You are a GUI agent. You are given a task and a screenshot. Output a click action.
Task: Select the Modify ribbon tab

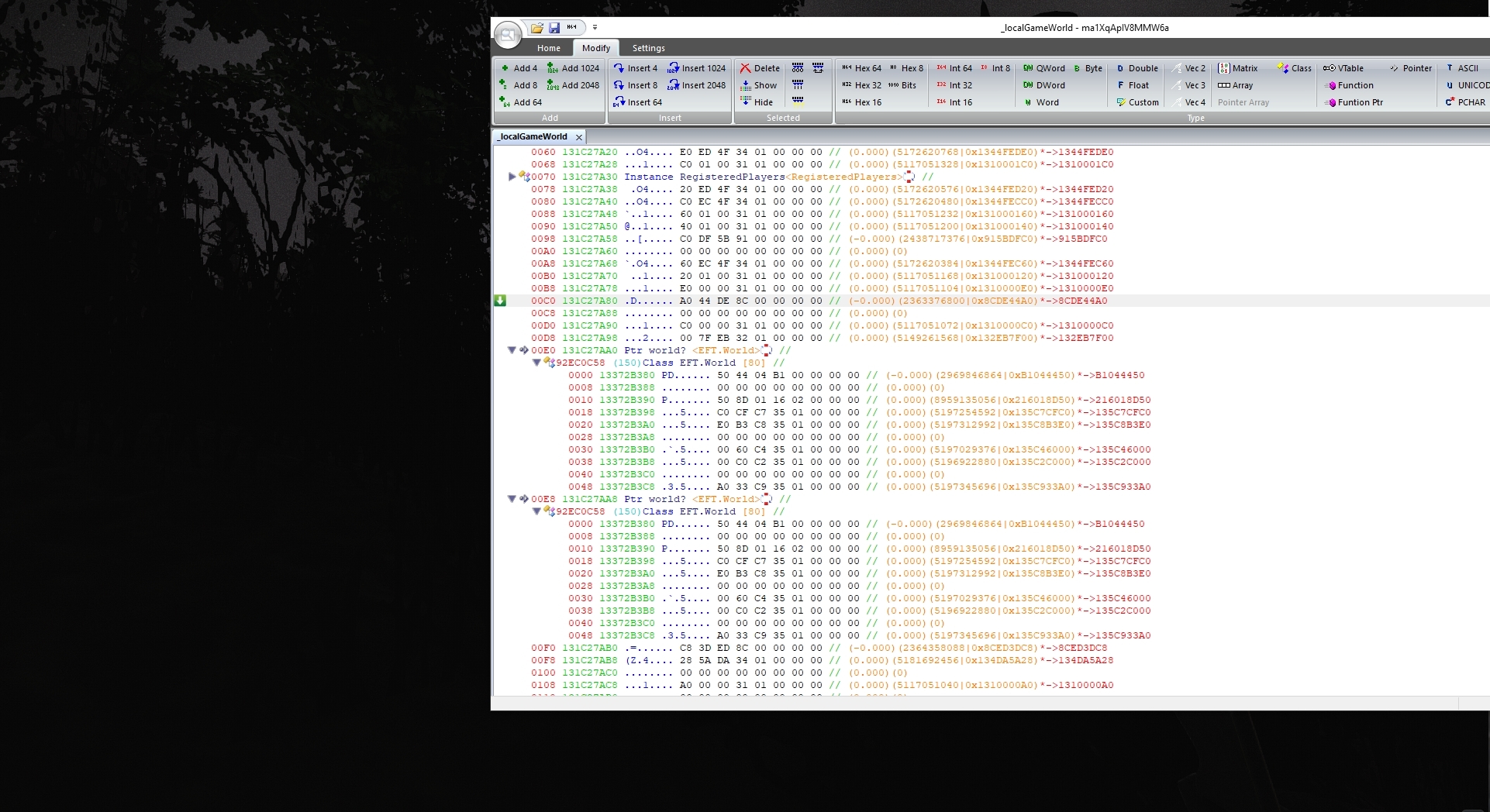click(596, 48)
